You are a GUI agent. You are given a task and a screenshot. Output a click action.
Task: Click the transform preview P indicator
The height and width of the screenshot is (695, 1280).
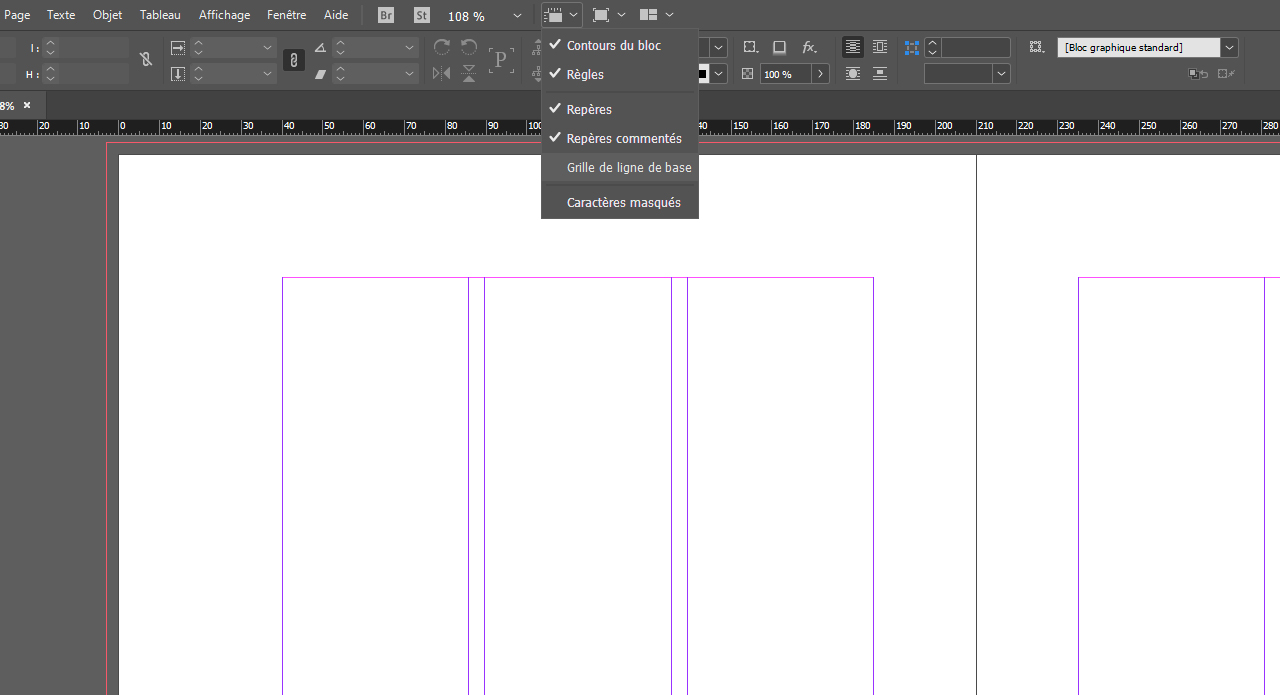click(501, 60)
